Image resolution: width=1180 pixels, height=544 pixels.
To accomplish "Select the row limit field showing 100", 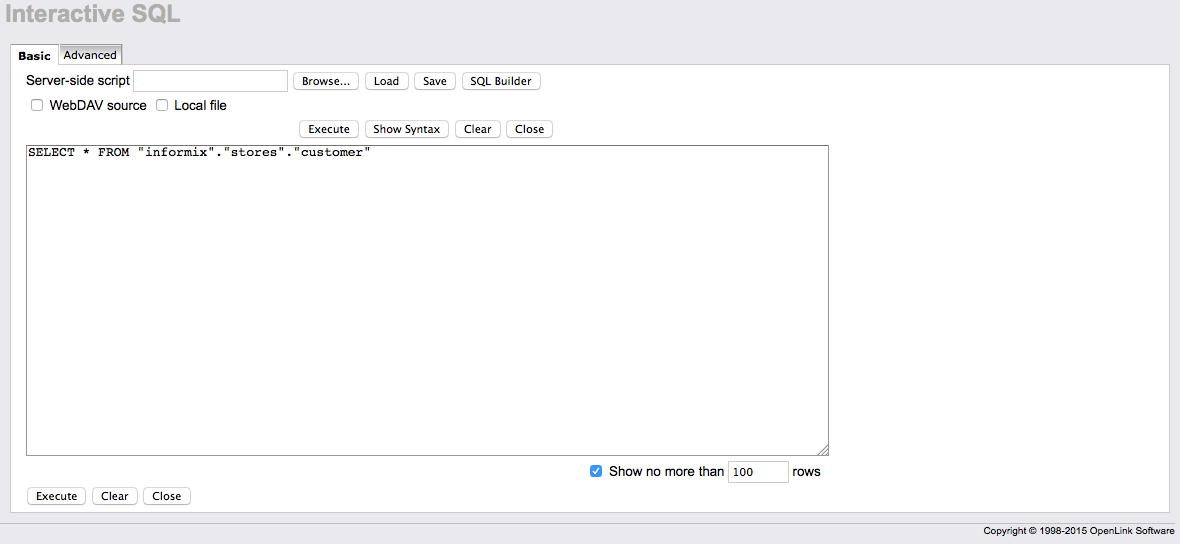I will [x=757, y=471].
